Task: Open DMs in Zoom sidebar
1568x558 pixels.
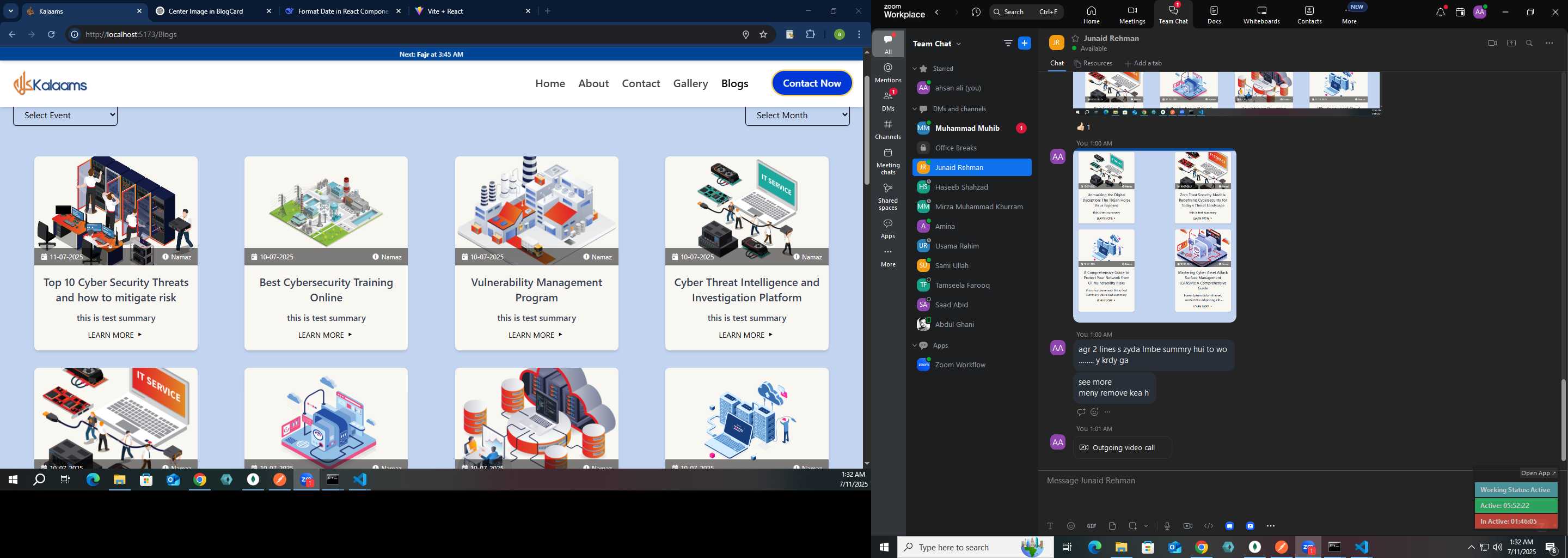Action: pyautogui.click(x=888, y=100)
